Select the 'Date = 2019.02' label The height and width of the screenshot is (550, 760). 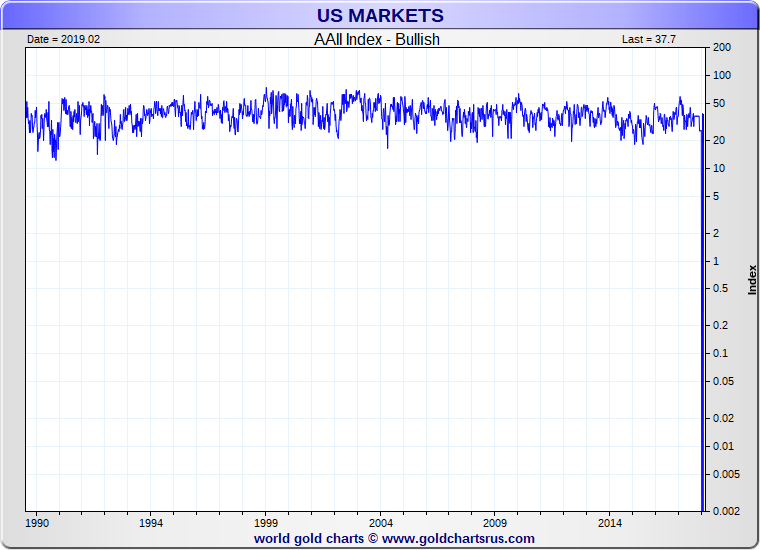point(65,39)
